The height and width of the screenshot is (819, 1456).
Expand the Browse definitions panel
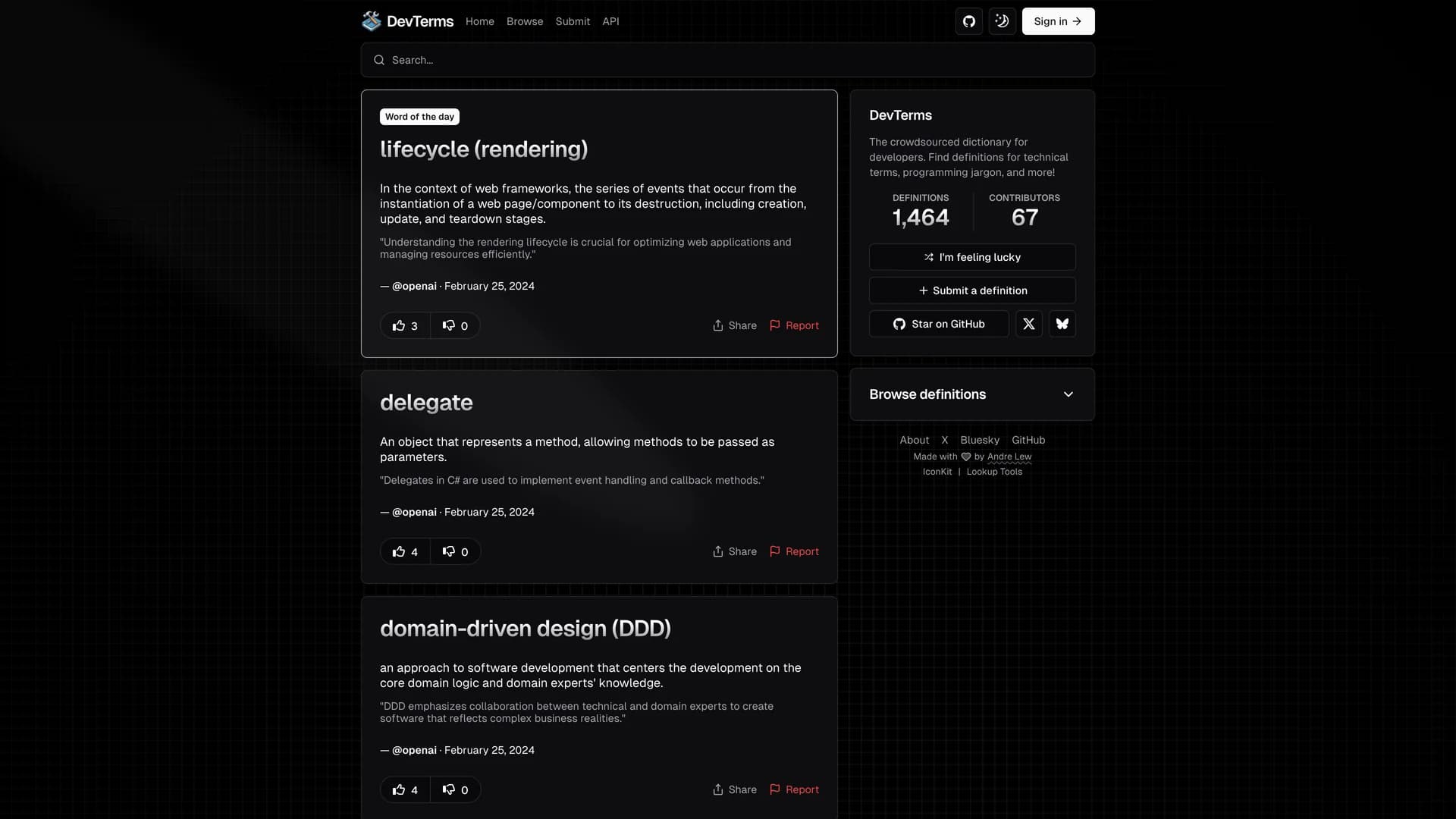point(927,394)
